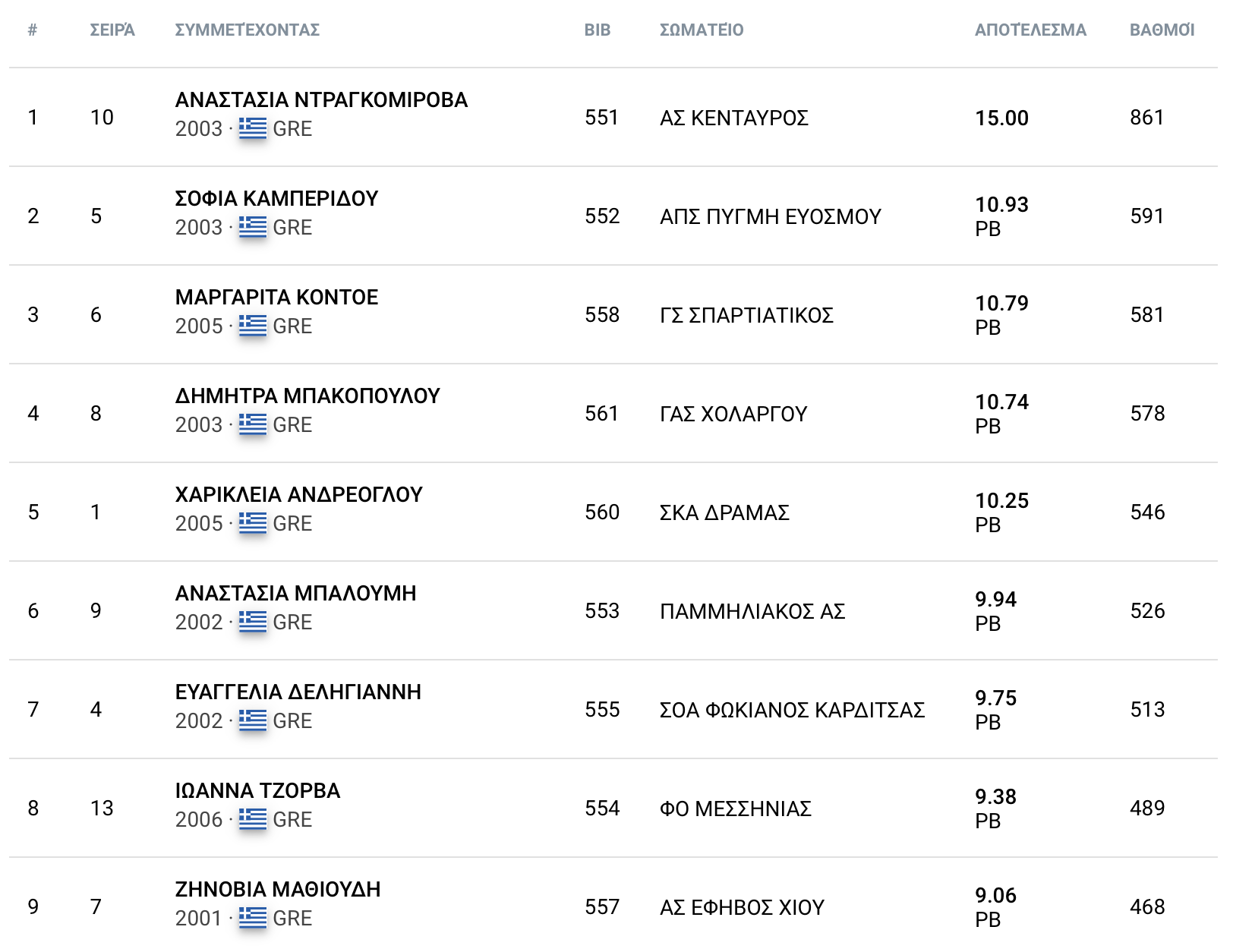The width and height of the screenshot is (1233, 952).
Task: Click the flag icon under ΧΑΡΙΚΛΕΙΑ ΑΝΔΡΕΟΓΛΟΥ
Action: [252, 523]
